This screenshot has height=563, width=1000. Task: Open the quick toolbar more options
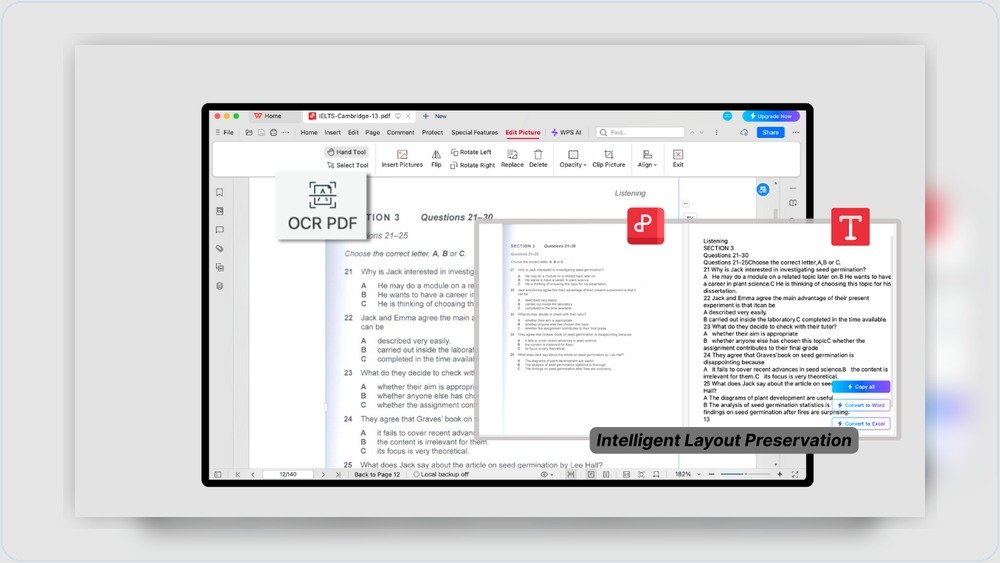[x=286, y=133]
